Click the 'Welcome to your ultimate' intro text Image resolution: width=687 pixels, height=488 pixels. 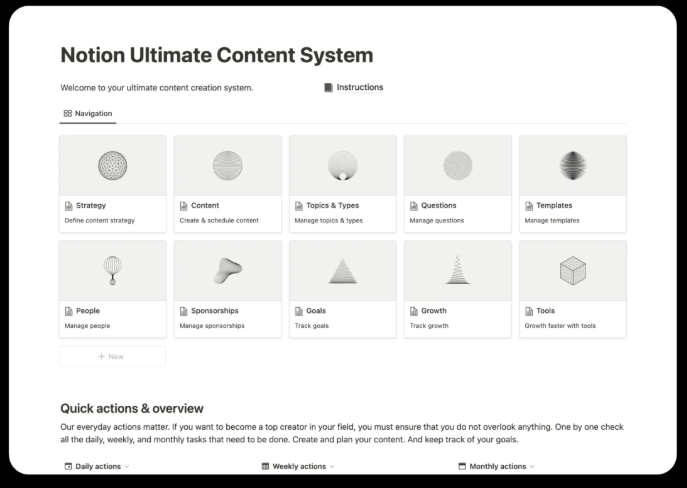pos(156,88)
